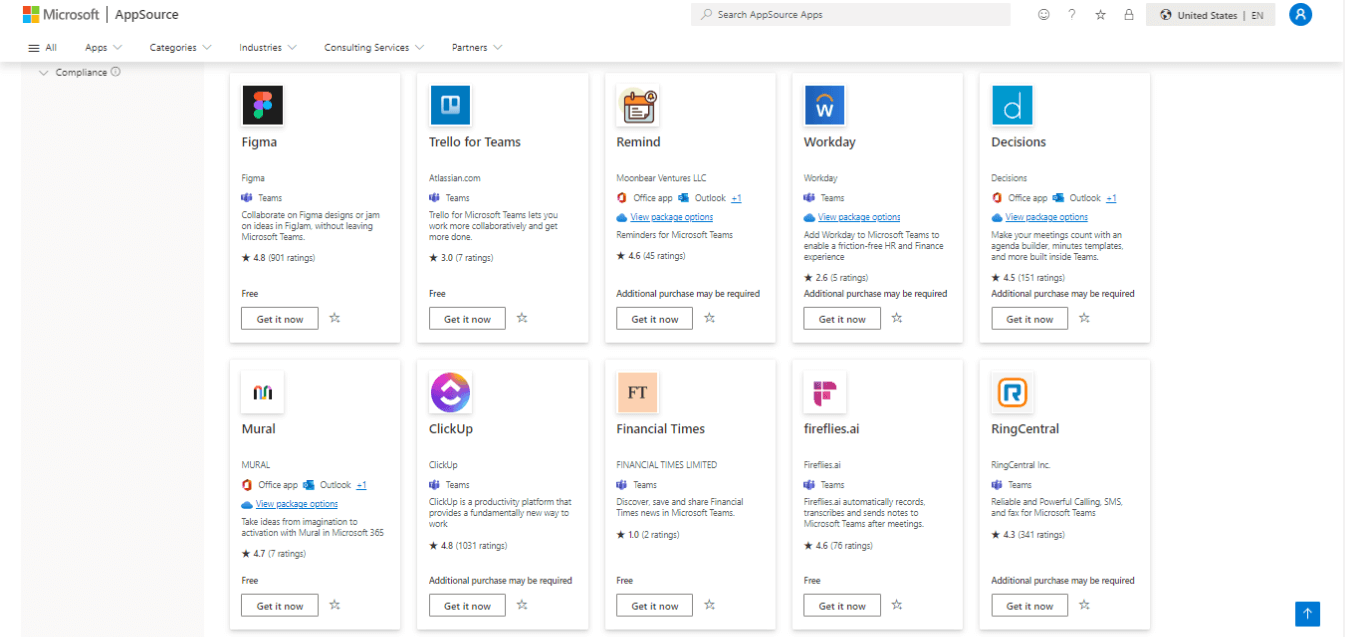Screen dimensions: 1345x637
Task: Save Figma to favorites with star
Action: click(335, 318)
